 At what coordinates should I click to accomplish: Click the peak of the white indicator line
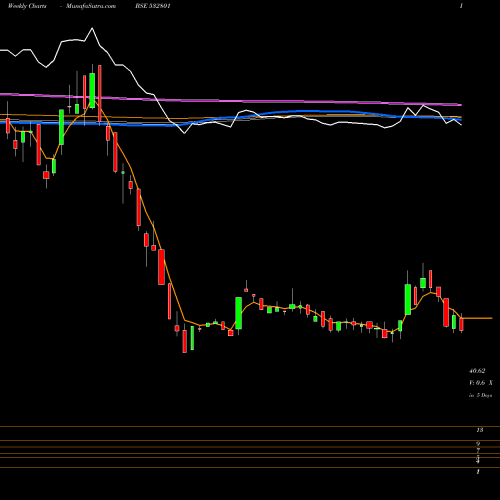click(92, 28)
